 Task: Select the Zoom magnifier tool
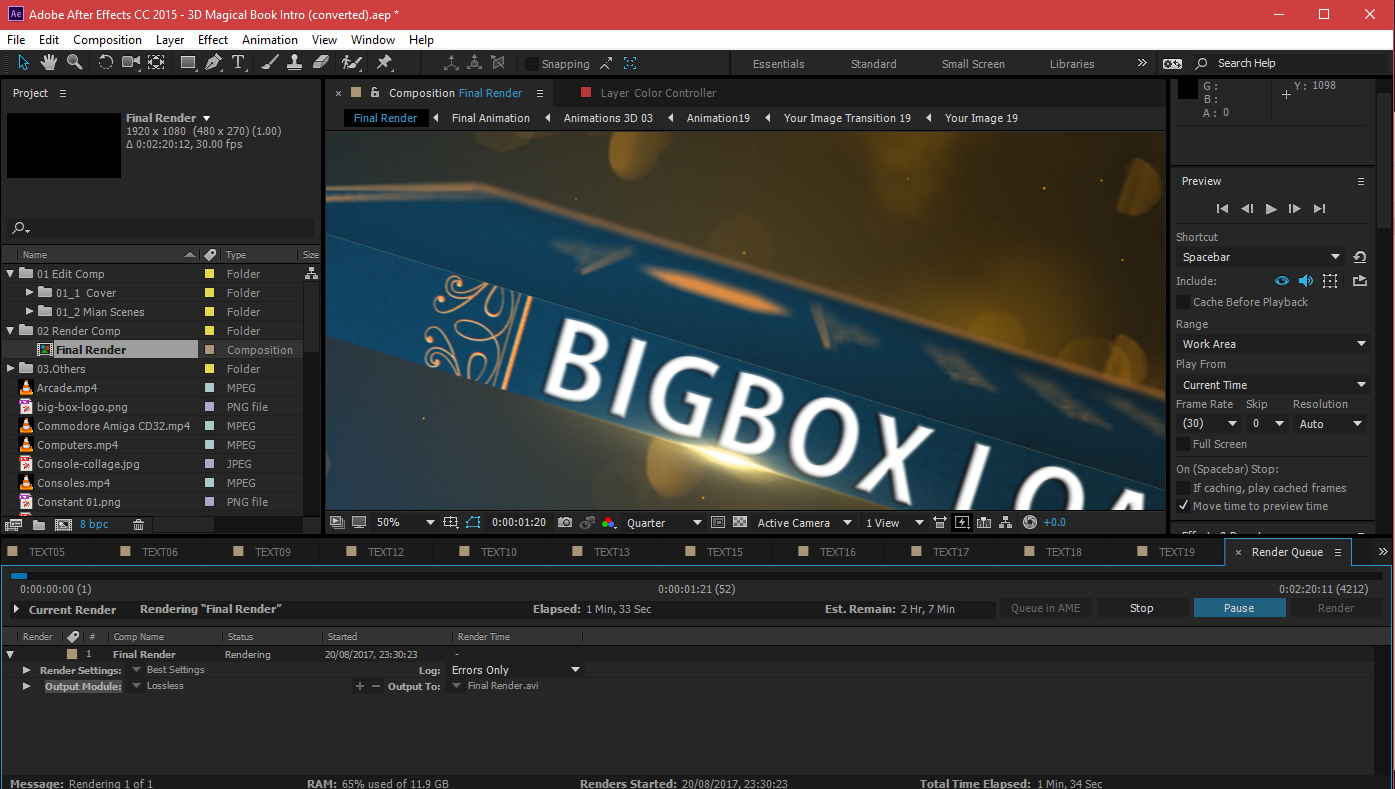coord(74,63)
